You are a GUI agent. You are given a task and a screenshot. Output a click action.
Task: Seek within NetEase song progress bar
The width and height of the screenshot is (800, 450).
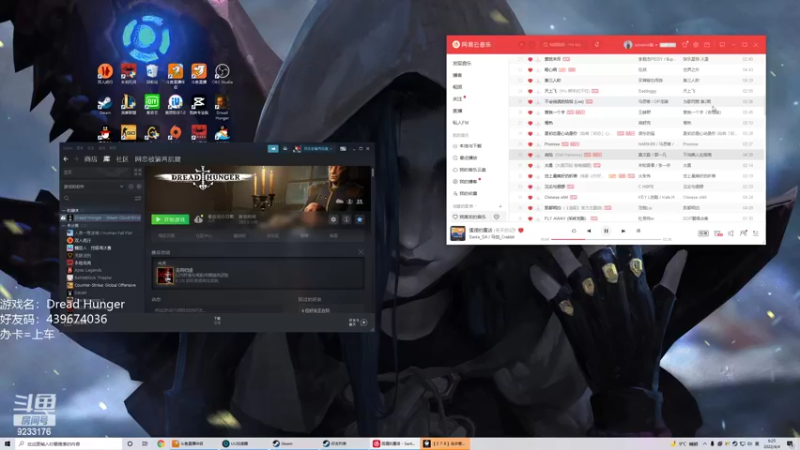[x=606, y=239]
